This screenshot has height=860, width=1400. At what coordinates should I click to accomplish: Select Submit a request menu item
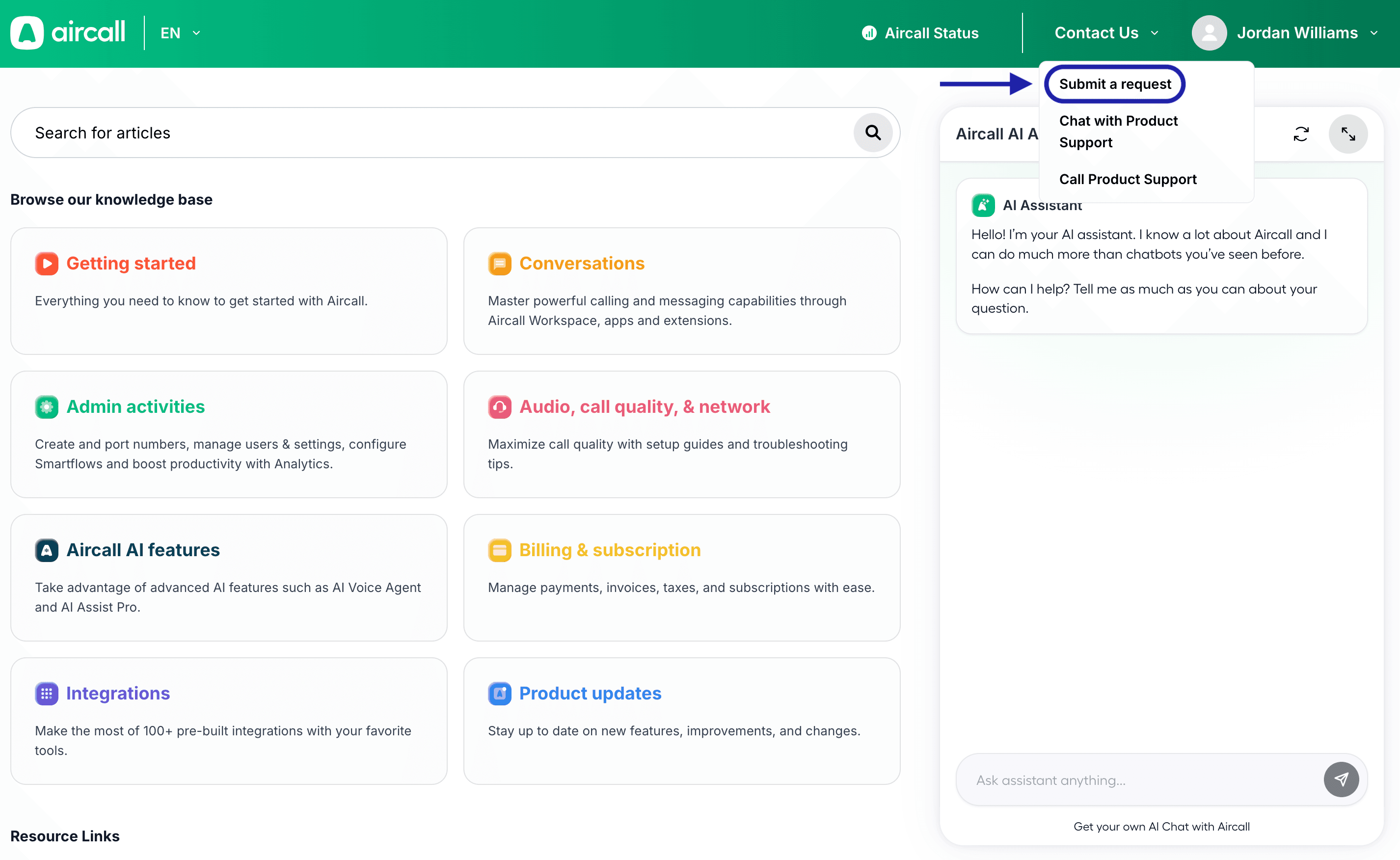coord(1114,84)
